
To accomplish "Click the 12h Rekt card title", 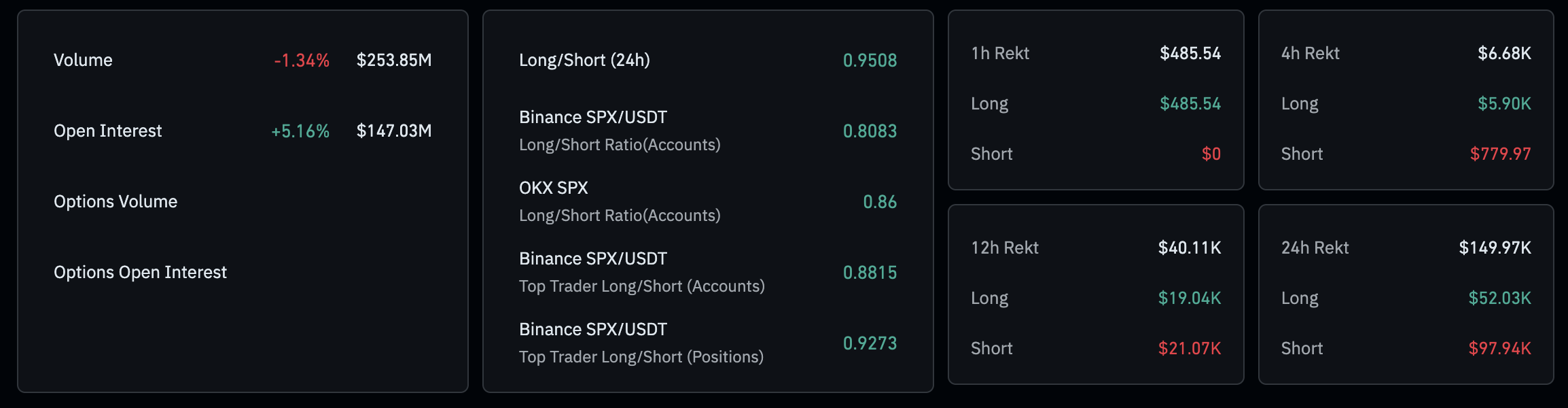I will (x=1005, y=248).
